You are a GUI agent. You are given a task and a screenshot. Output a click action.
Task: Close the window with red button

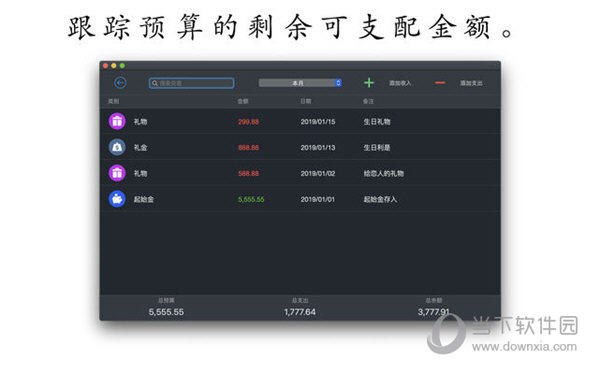(x=105, y=66)
